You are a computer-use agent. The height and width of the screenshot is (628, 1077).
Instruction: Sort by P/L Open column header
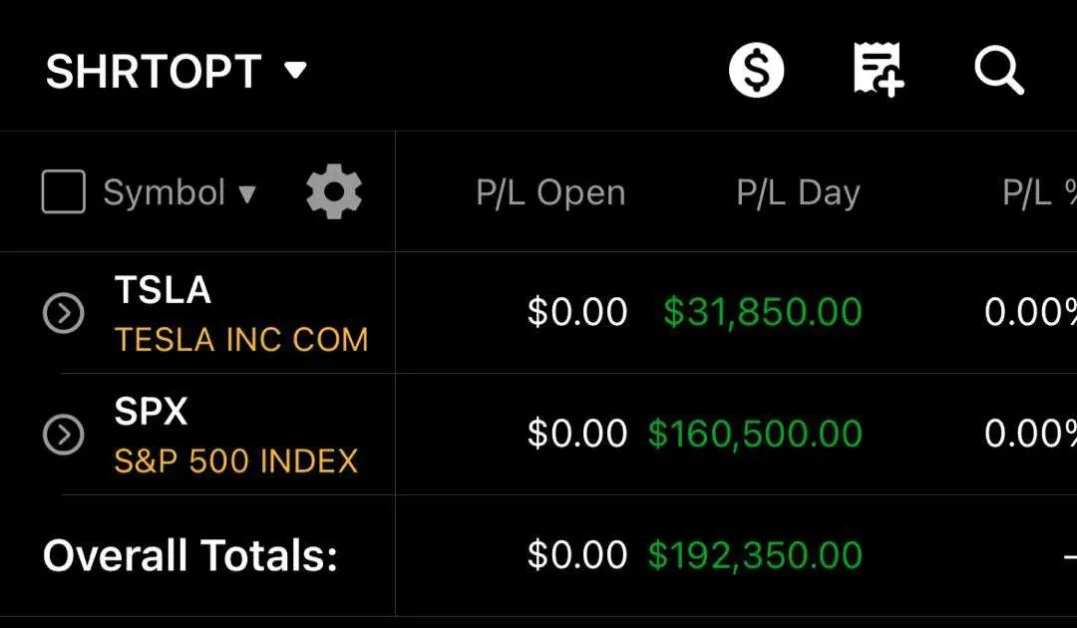point(550,193)
